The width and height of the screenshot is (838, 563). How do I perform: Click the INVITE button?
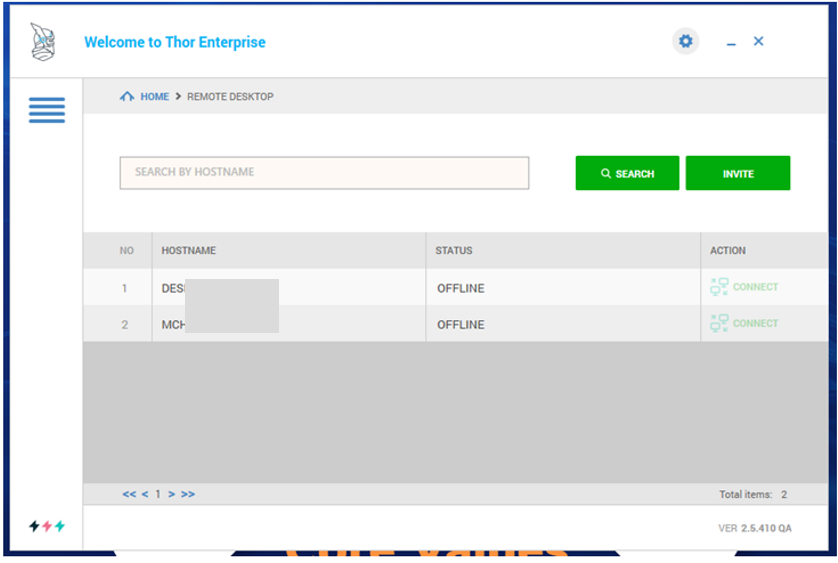[738, 173]
